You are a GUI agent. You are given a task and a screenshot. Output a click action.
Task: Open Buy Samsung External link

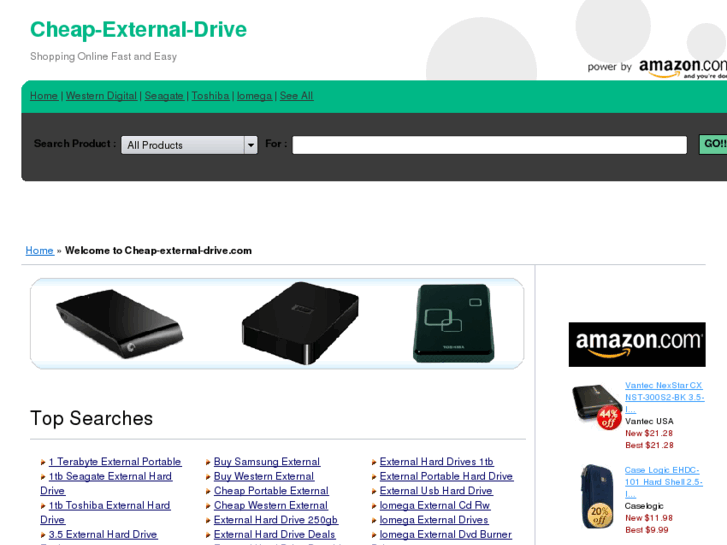267,462
